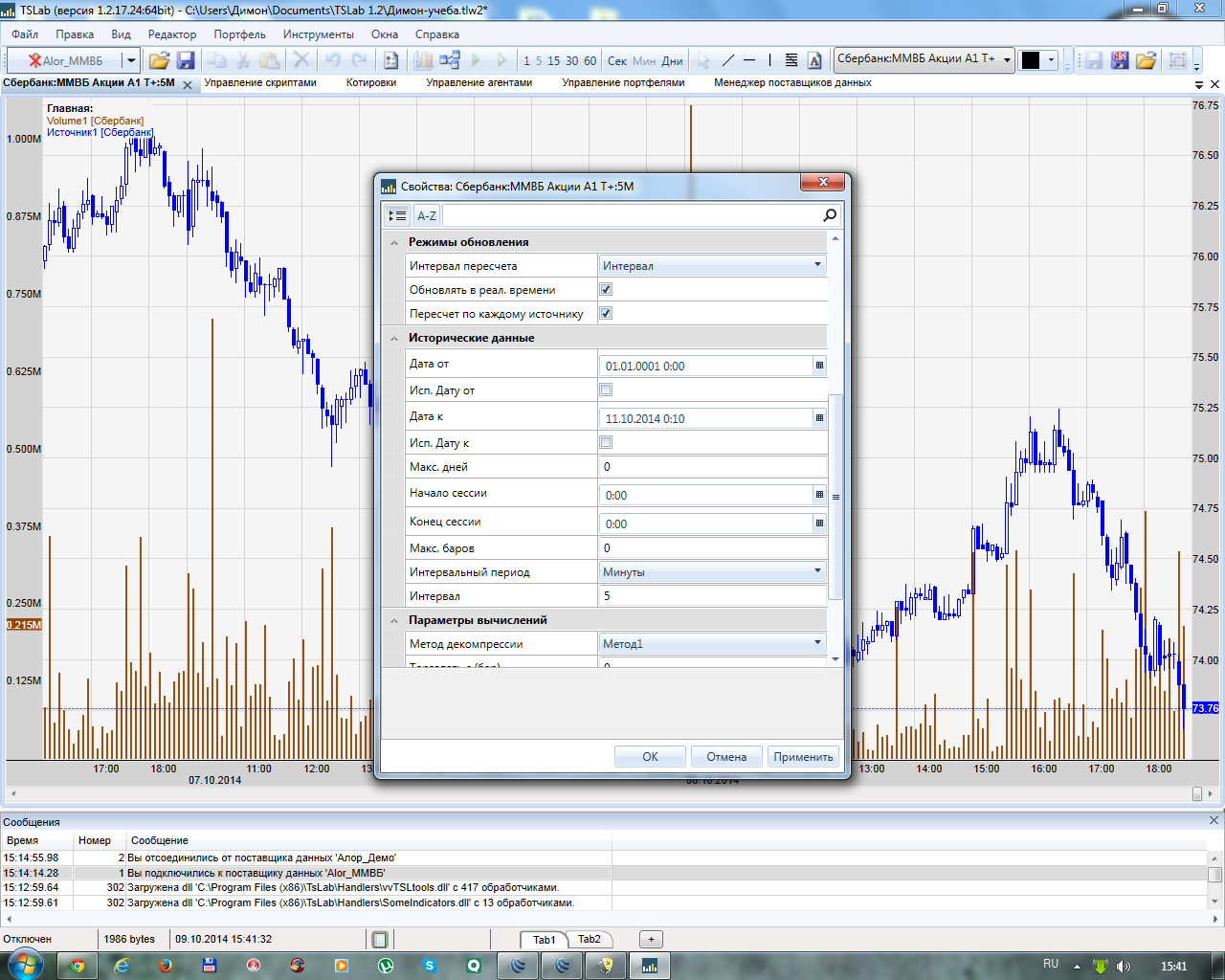Uncheck 'Обновлять в реал. времени' checkbox
Image resolution: width=1225 pixels, height=980 pixels.
[606, 289]
